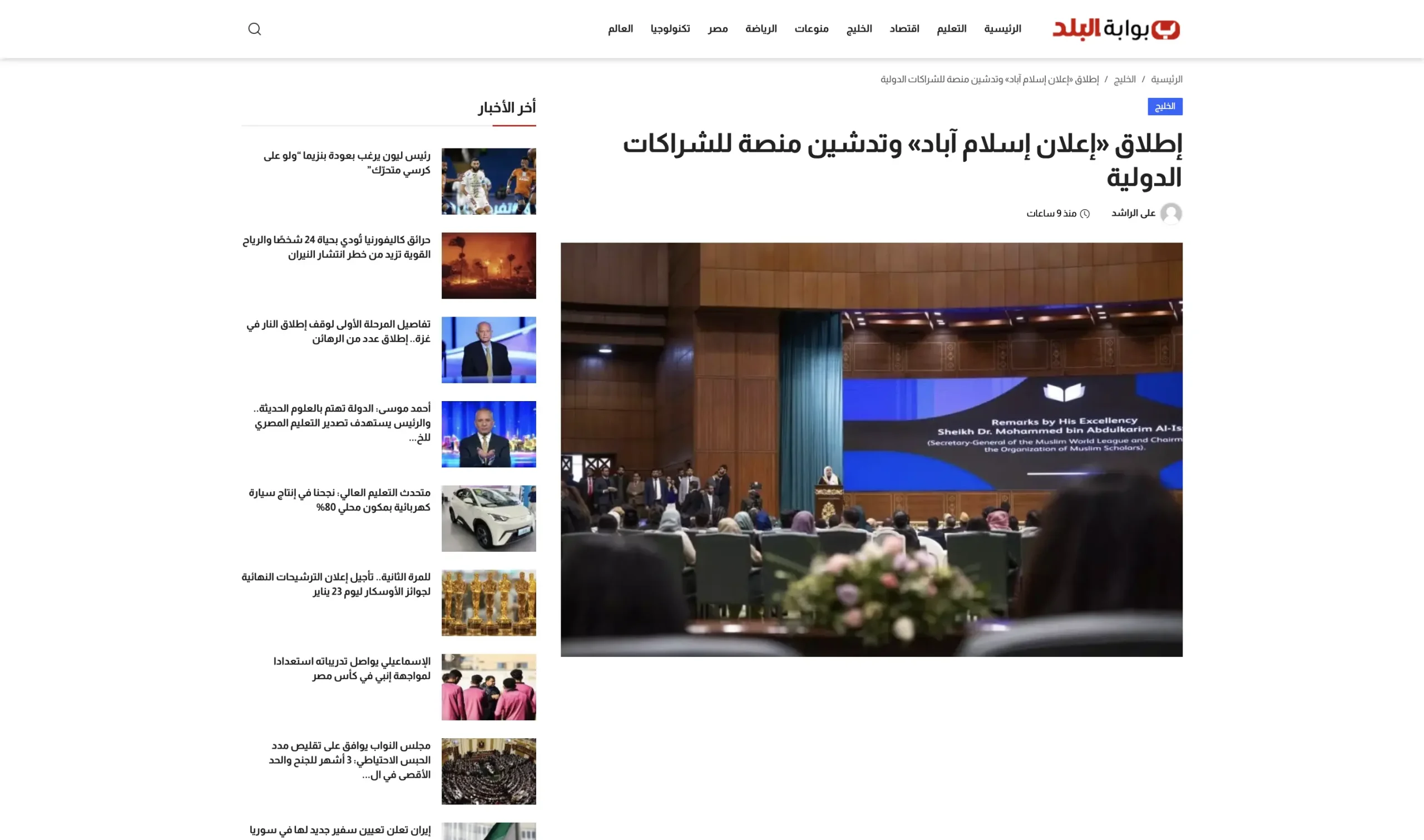The image size is (1424, 840).
Task: Click the بوابة البلد site logo
Action: 1116,29
